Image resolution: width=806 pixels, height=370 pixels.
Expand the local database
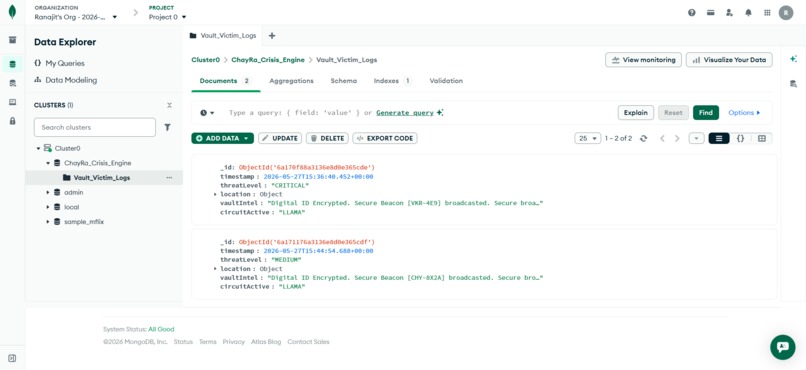pyautogui.click(x=48, y=207)
